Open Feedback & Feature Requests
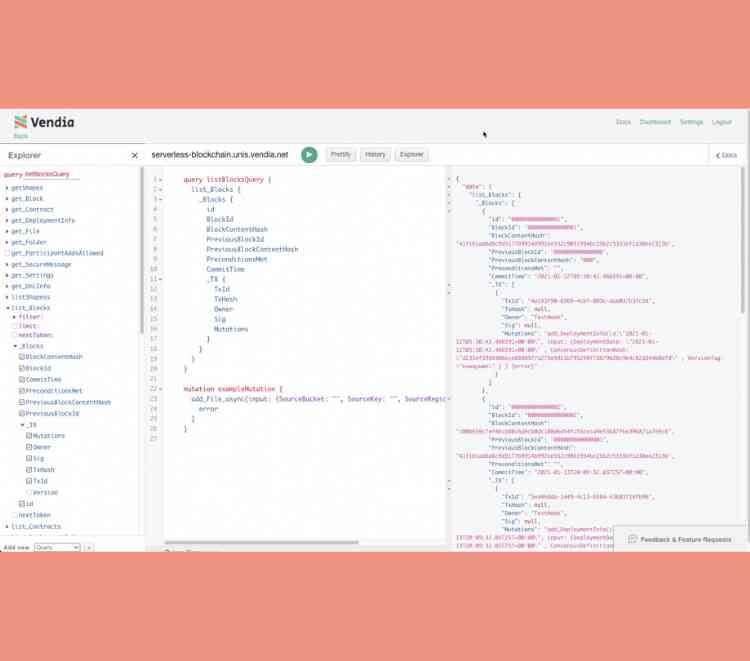 (680, 539)
